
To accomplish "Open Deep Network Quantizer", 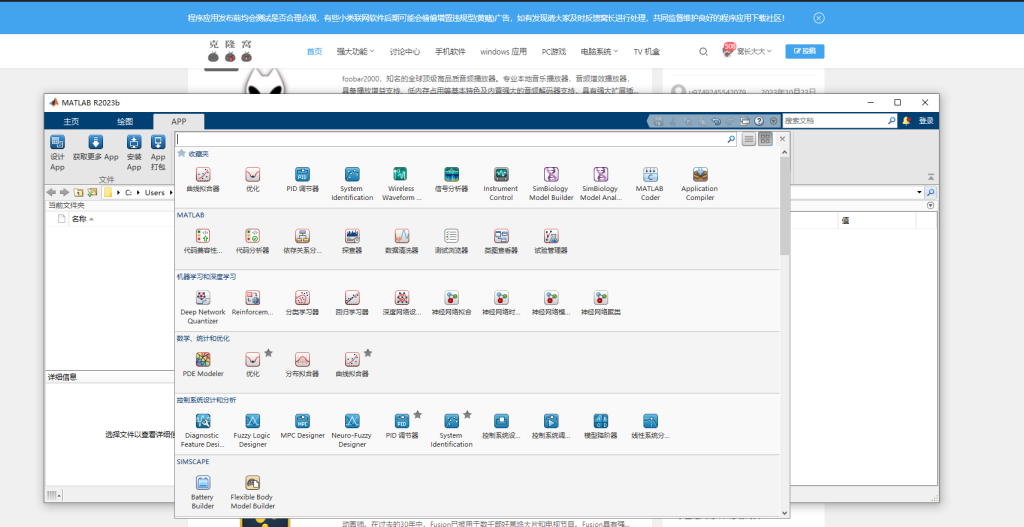I will tap(203, 307).
